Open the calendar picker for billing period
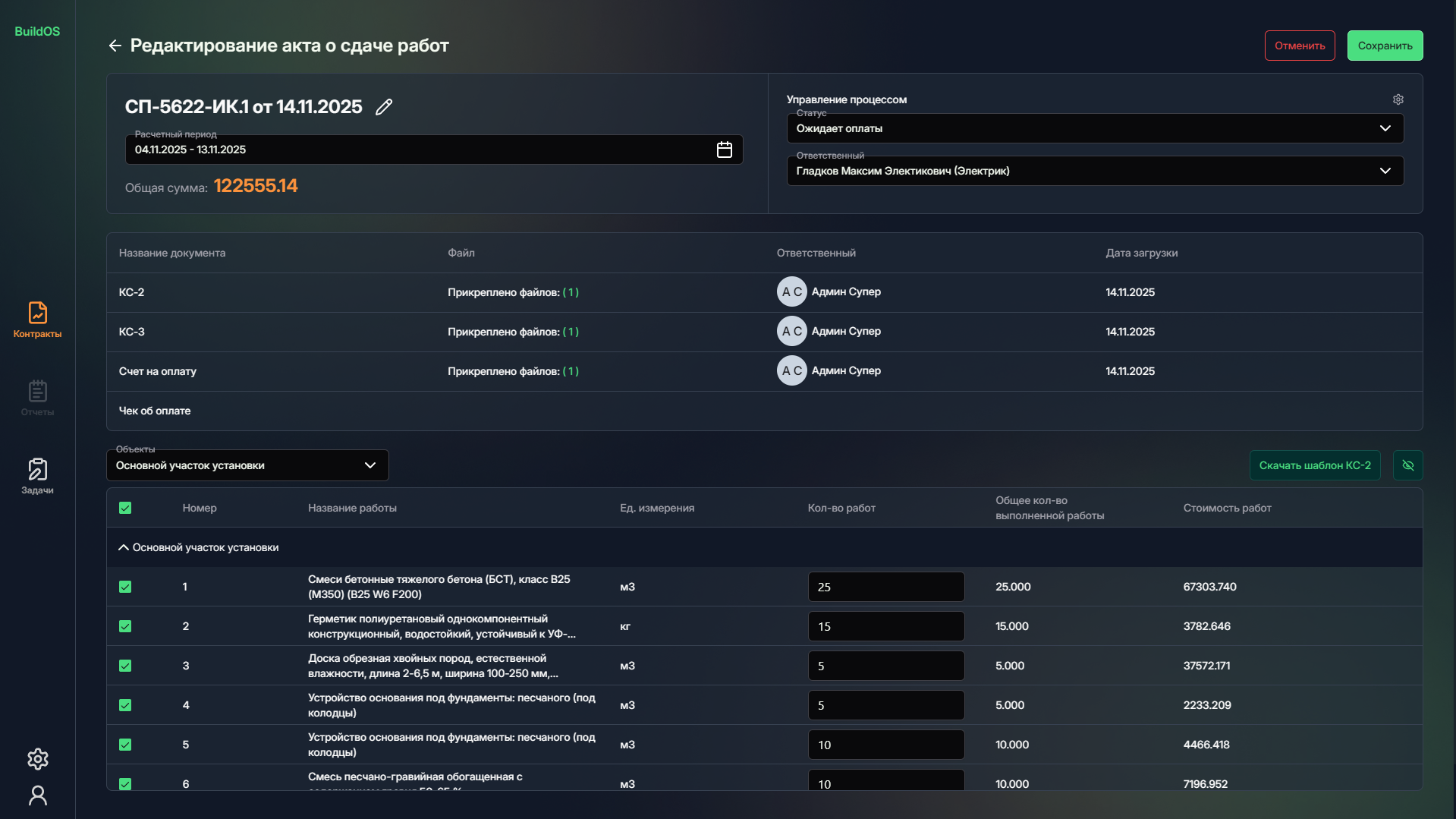Viewport: 1456px width, 819px height. click(x=724, y=150)
